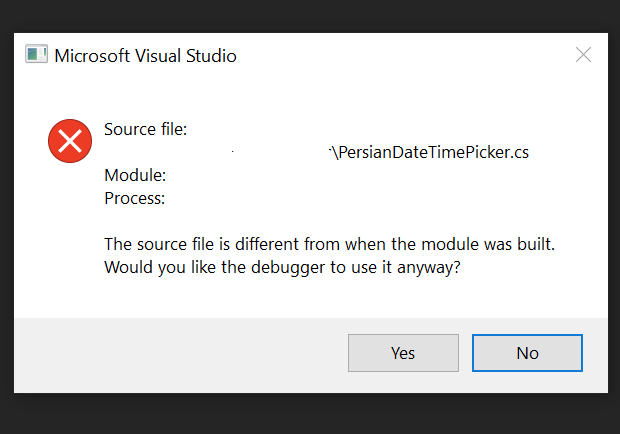Close the dialog with the X button
The height and width of the screenshot is (434, 620).
pos(583,55)
